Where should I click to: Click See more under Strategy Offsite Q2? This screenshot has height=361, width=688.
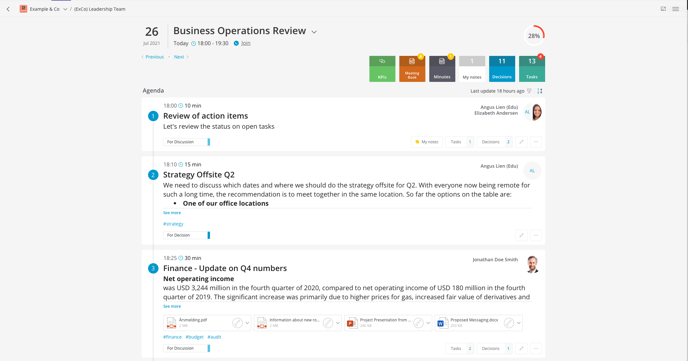click(x=172, y=213)
